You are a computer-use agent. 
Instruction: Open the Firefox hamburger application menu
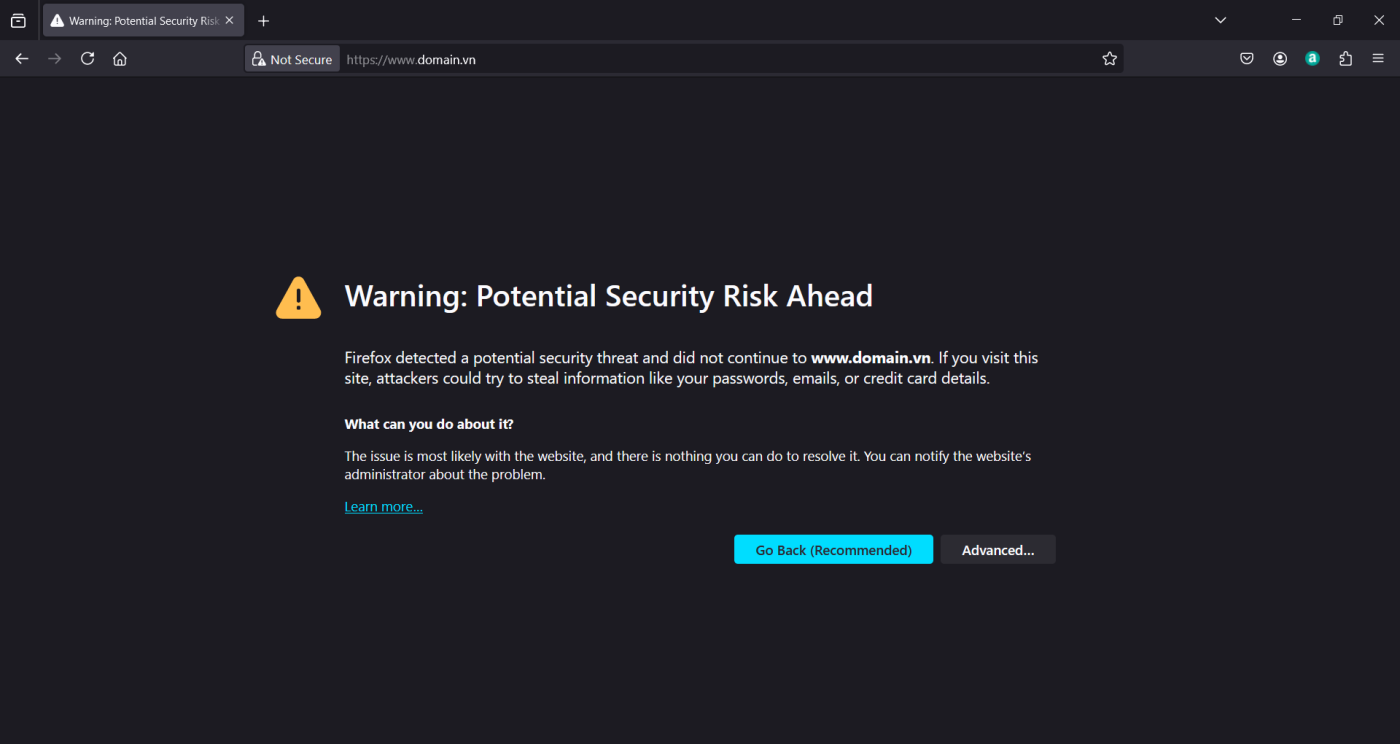[1378, 59]
